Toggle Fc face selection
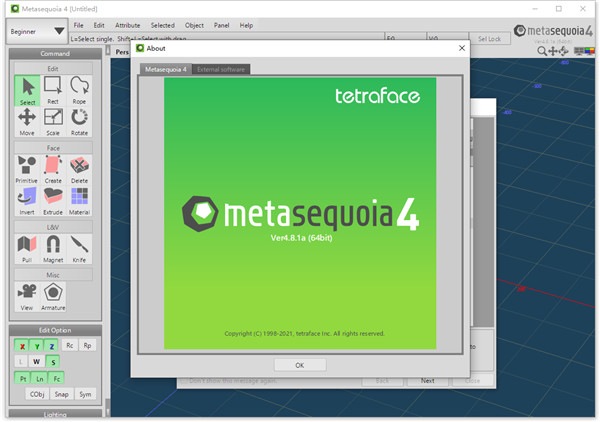Image resolution: width=600 pixels, height=422 pixels. tap(56, 378)
